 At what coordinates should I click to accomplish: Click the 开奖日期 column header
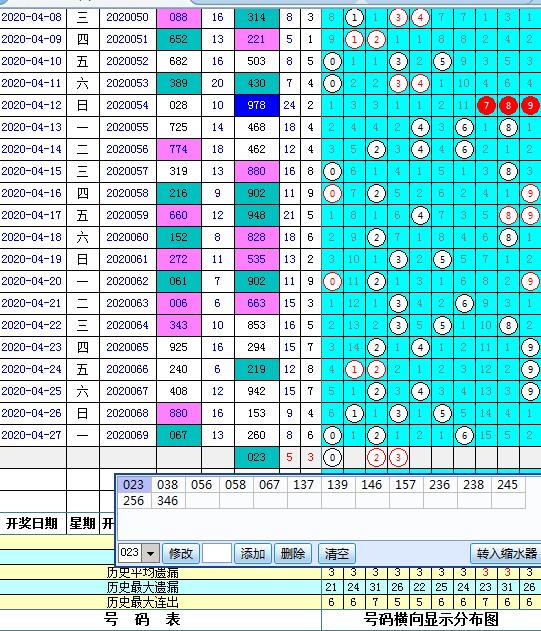tap(32, 524)
